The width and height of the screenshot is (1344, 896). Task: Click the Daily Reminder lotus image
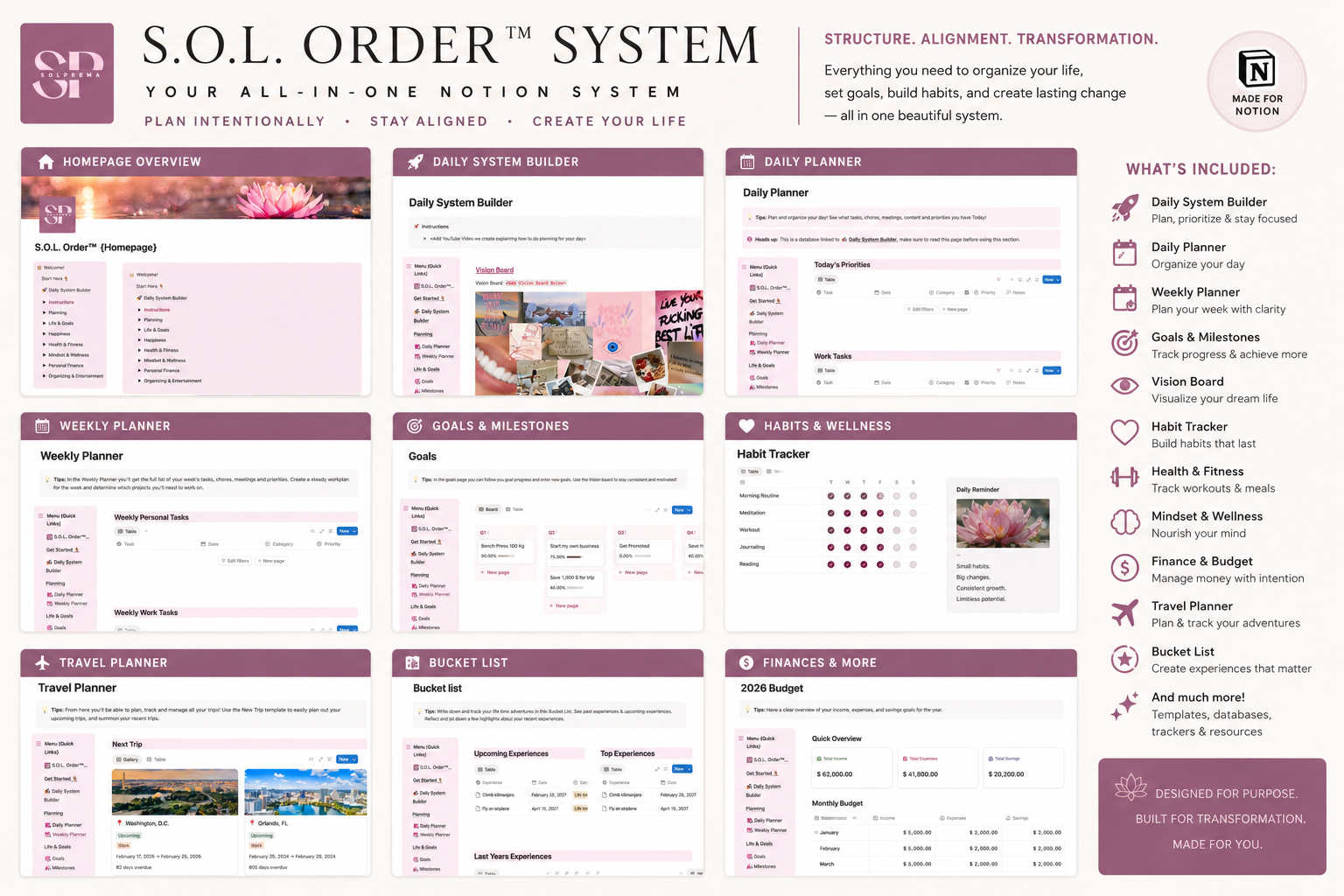click(1003, 523)
